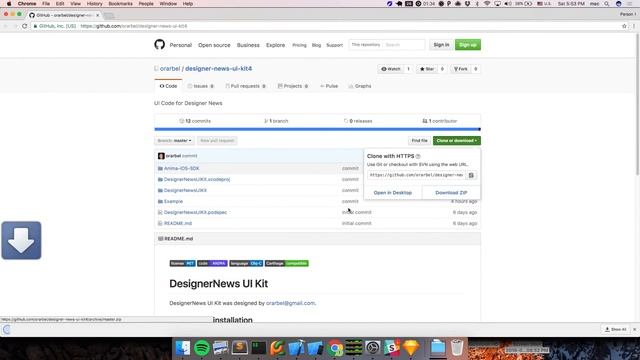Open the Code tab
Viewport: 640px width, 360px height.
pos(168,86)
